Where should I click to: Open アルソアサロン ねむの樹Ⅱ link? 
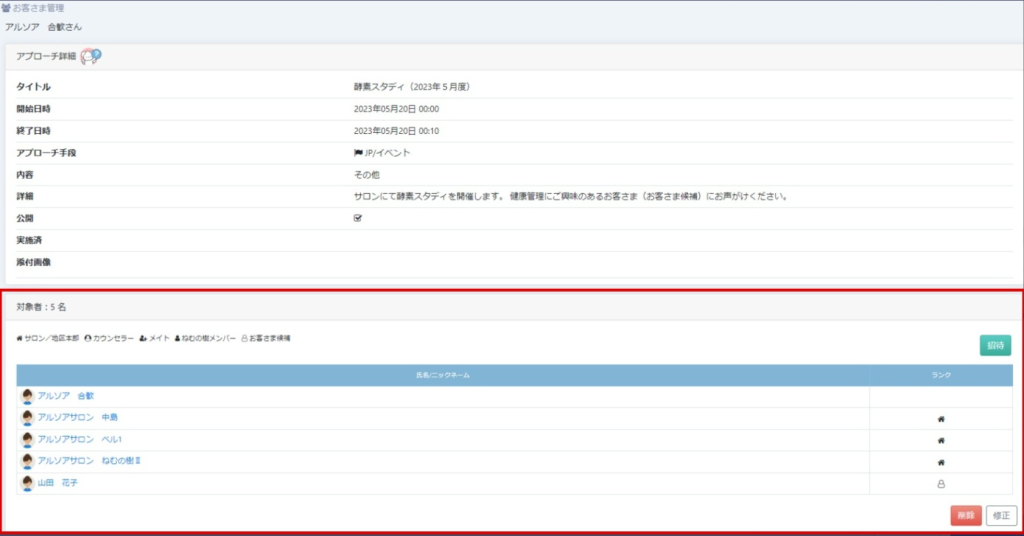[89, 461]
